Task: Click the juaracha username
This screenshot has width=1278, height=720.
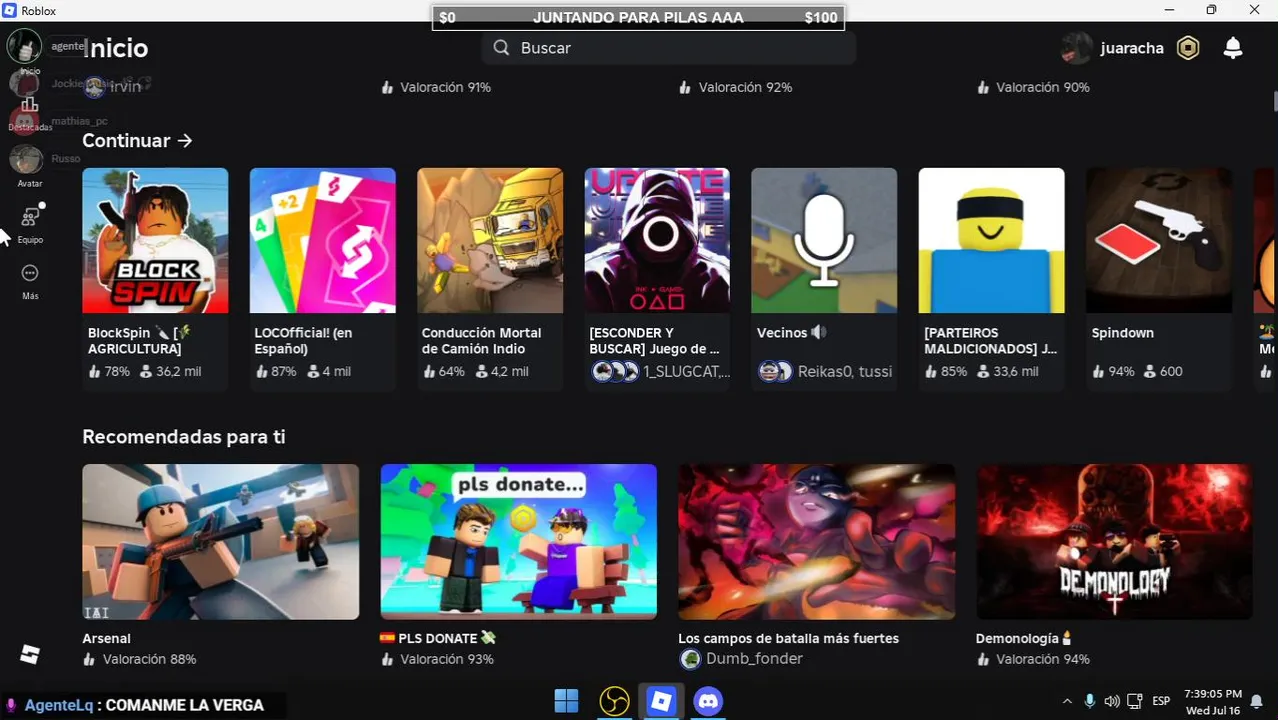Action: pyautogui.click(x=1132, y=48)
